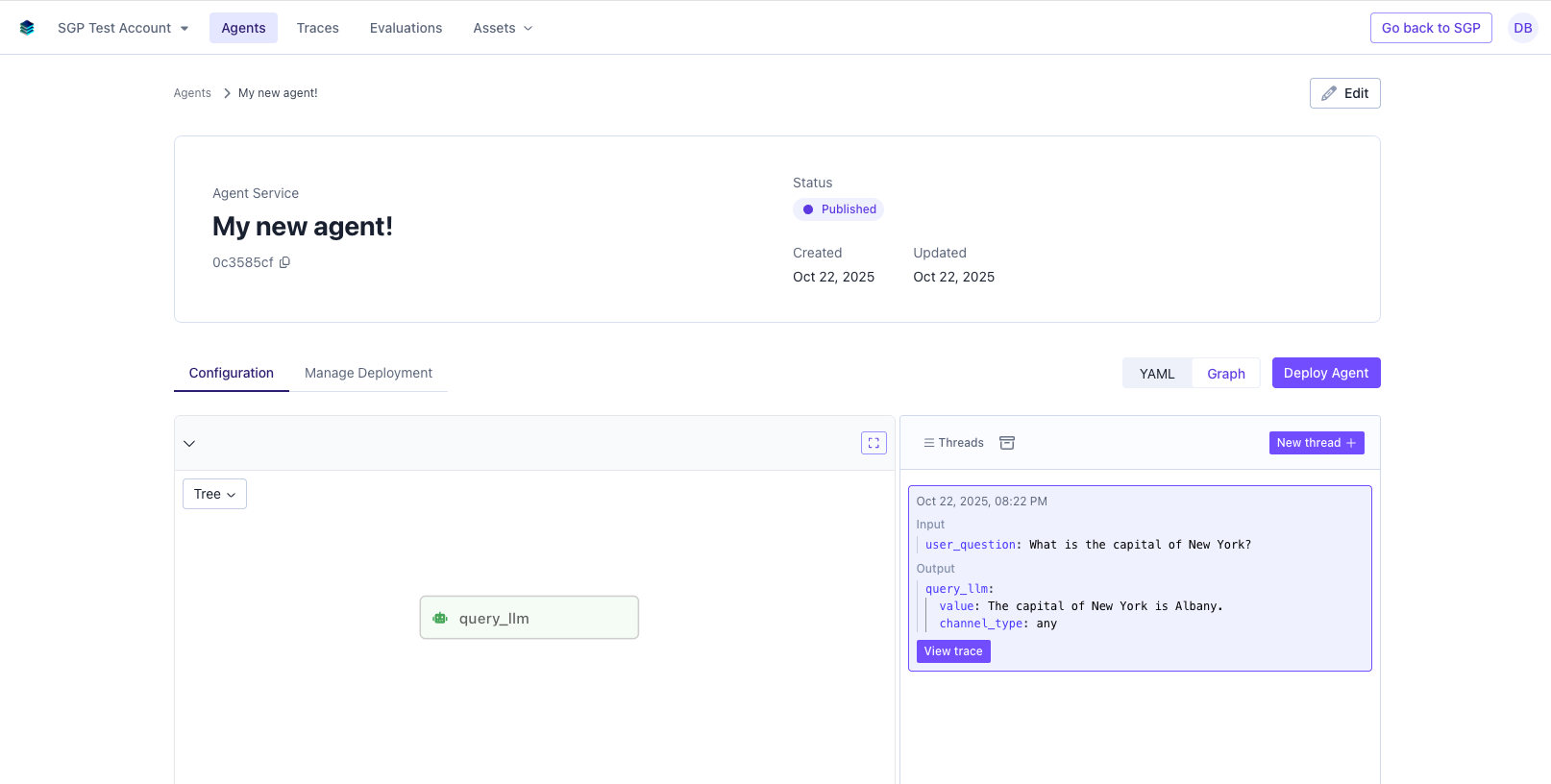
Task: Select the Configuration tab
Action: (x=232, y=373)
